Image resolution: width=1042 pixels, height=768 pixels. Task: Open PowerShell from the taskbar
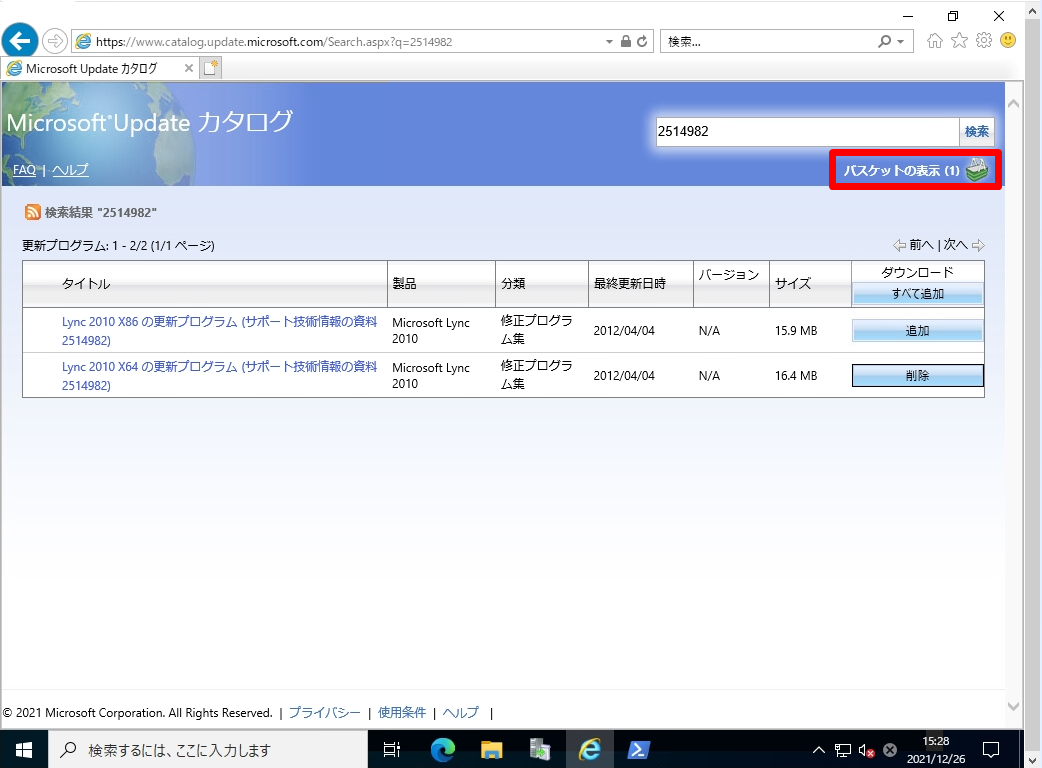(639, 750)
